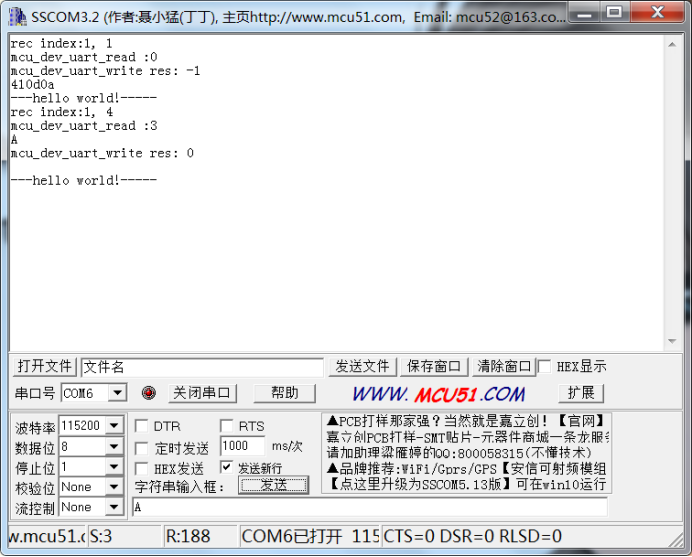
Task: Click the 'mcu_dev_uart_write res: 0' log line
Action: (x=102, y=153)
